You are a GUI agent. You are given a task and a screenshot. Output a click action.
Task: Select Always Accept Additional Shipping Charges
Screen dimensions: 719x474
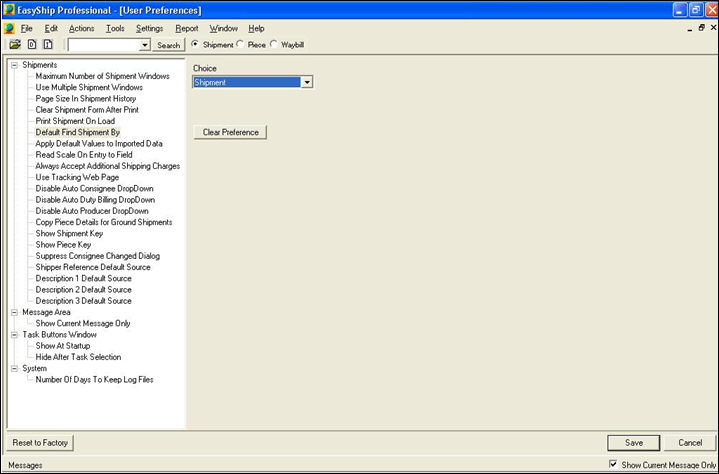108,166
